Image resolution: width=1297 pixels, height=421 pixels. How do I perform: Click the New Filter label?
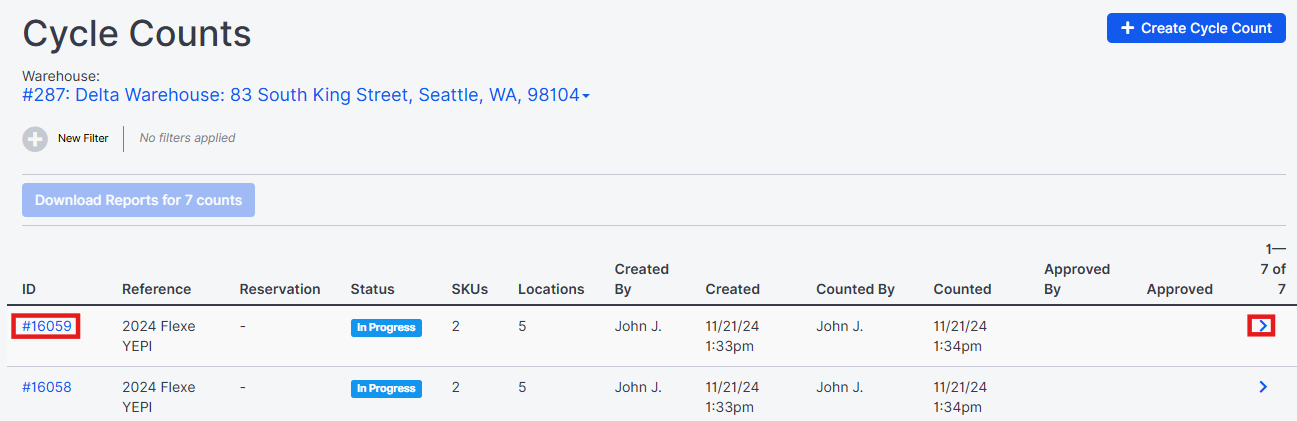click(x=83, y=138)
